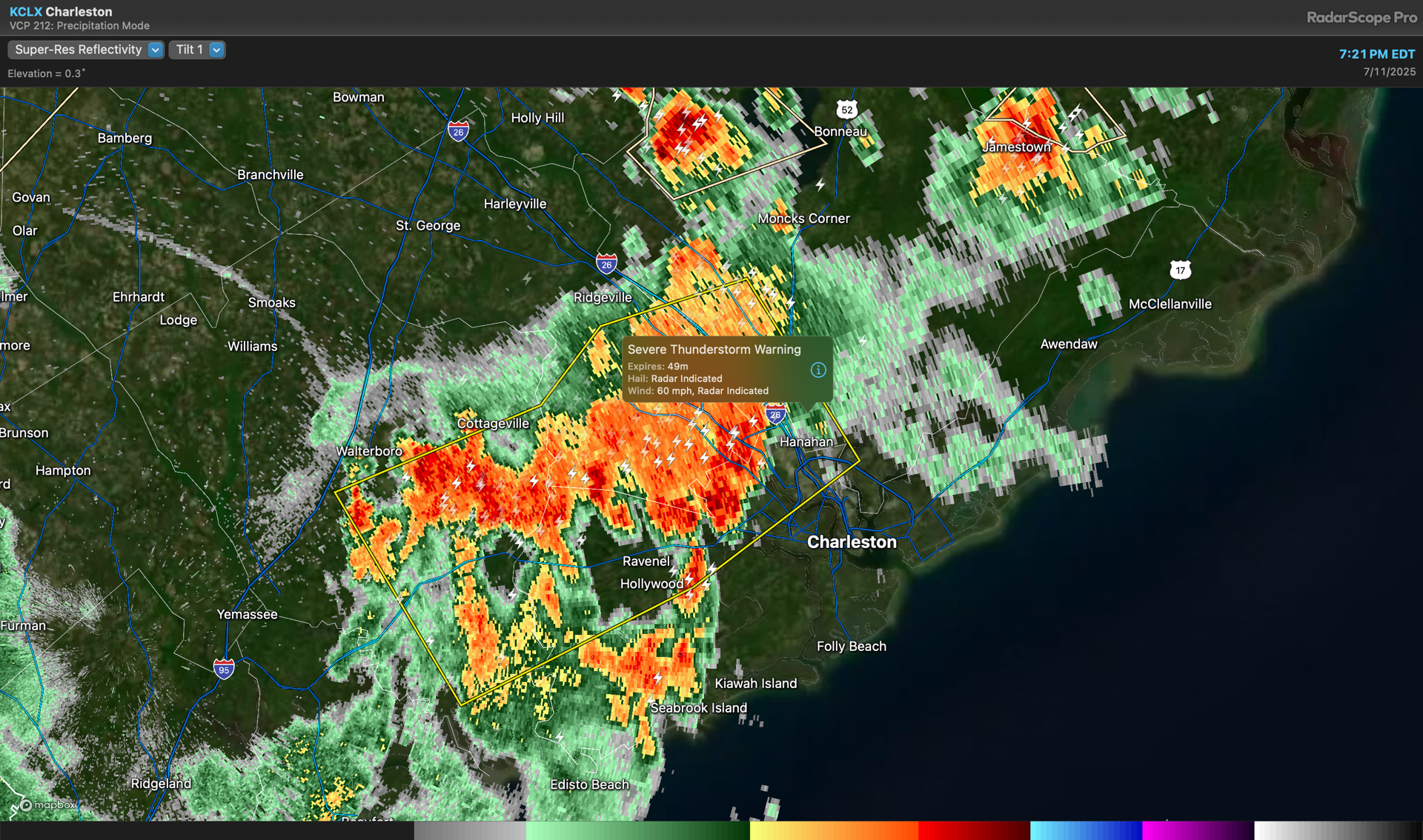Click the Ravenel town label
The image size is (1423, 840).
click(x=646, y=561)
